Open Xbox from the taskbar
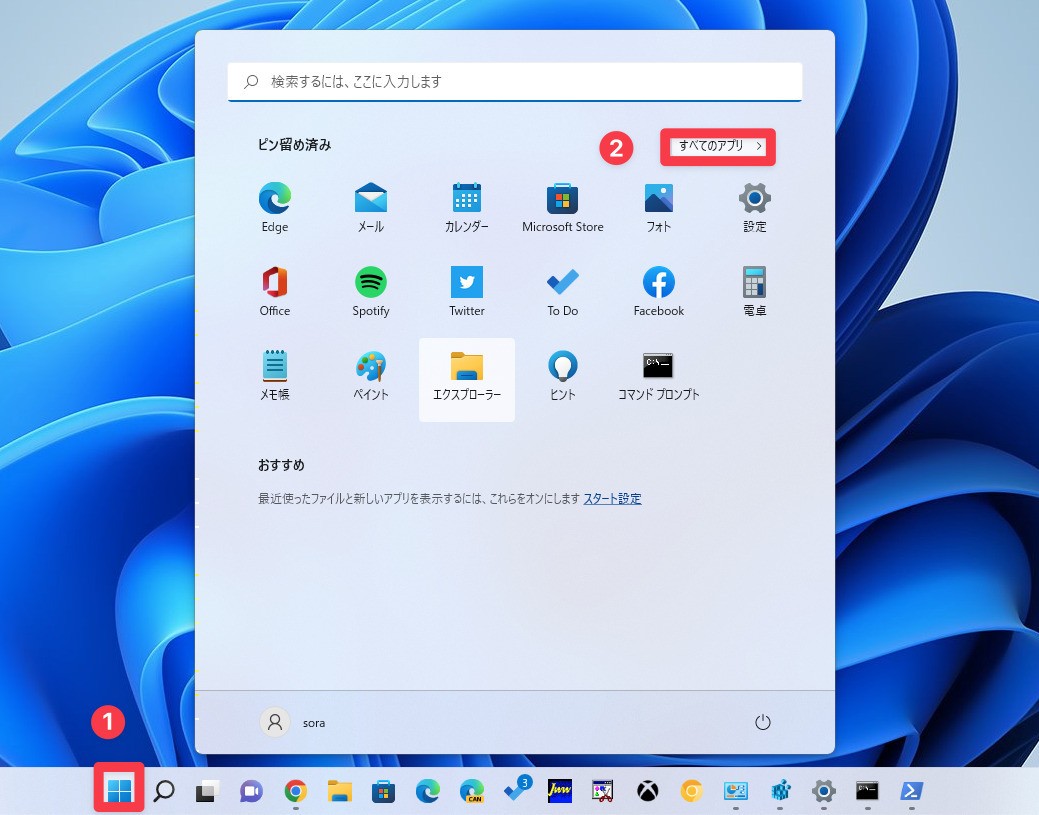The width and height of the screenshot is (1039, 815). (648, 792)
